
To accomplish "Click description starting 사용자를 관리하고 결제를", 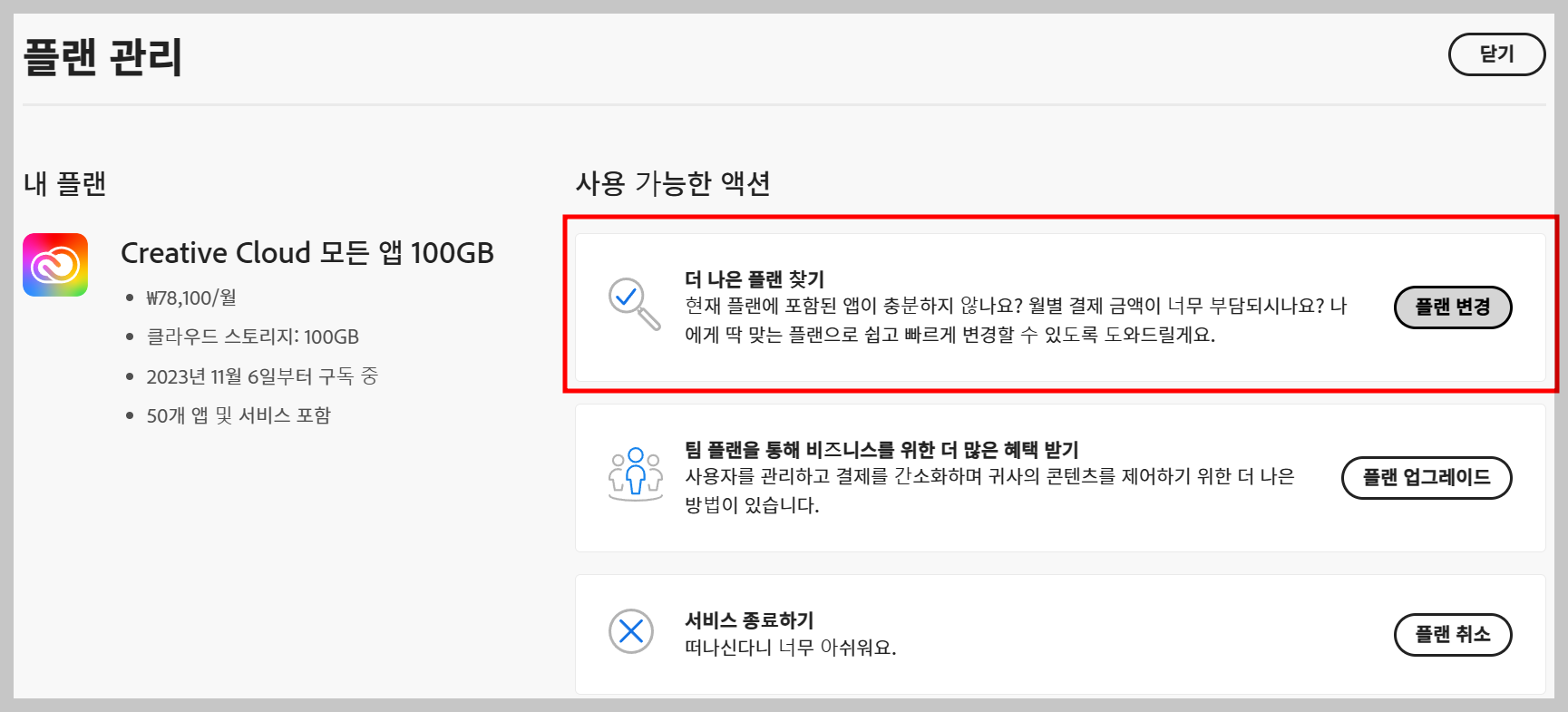I will pos(989,491).
